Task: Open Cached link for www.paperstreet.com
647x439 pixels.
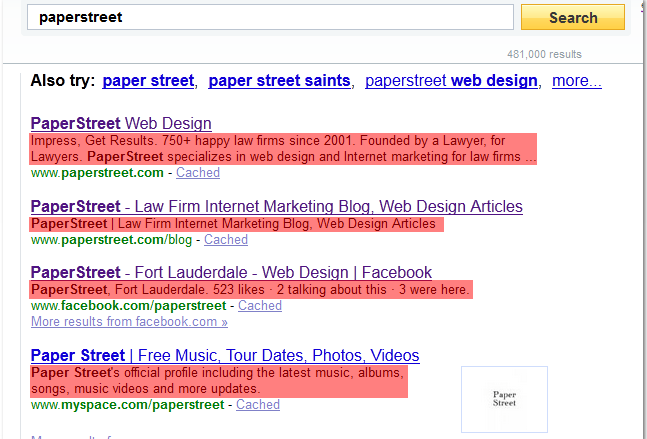Action: (x=198, y=172)
